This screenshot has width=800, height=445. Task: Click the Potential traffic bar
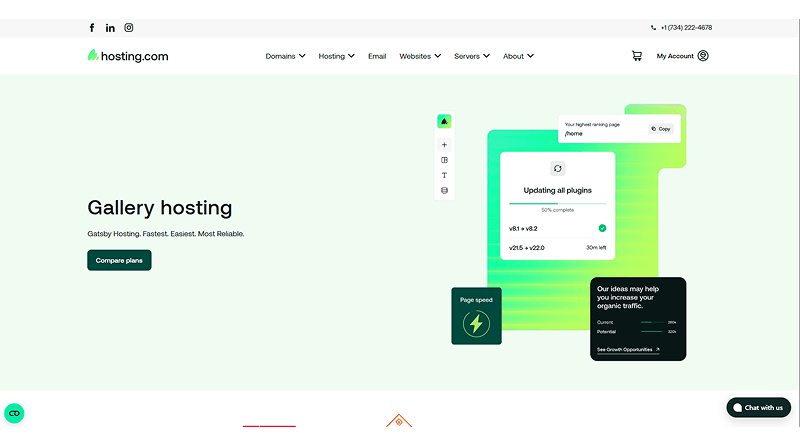(653, 332)
